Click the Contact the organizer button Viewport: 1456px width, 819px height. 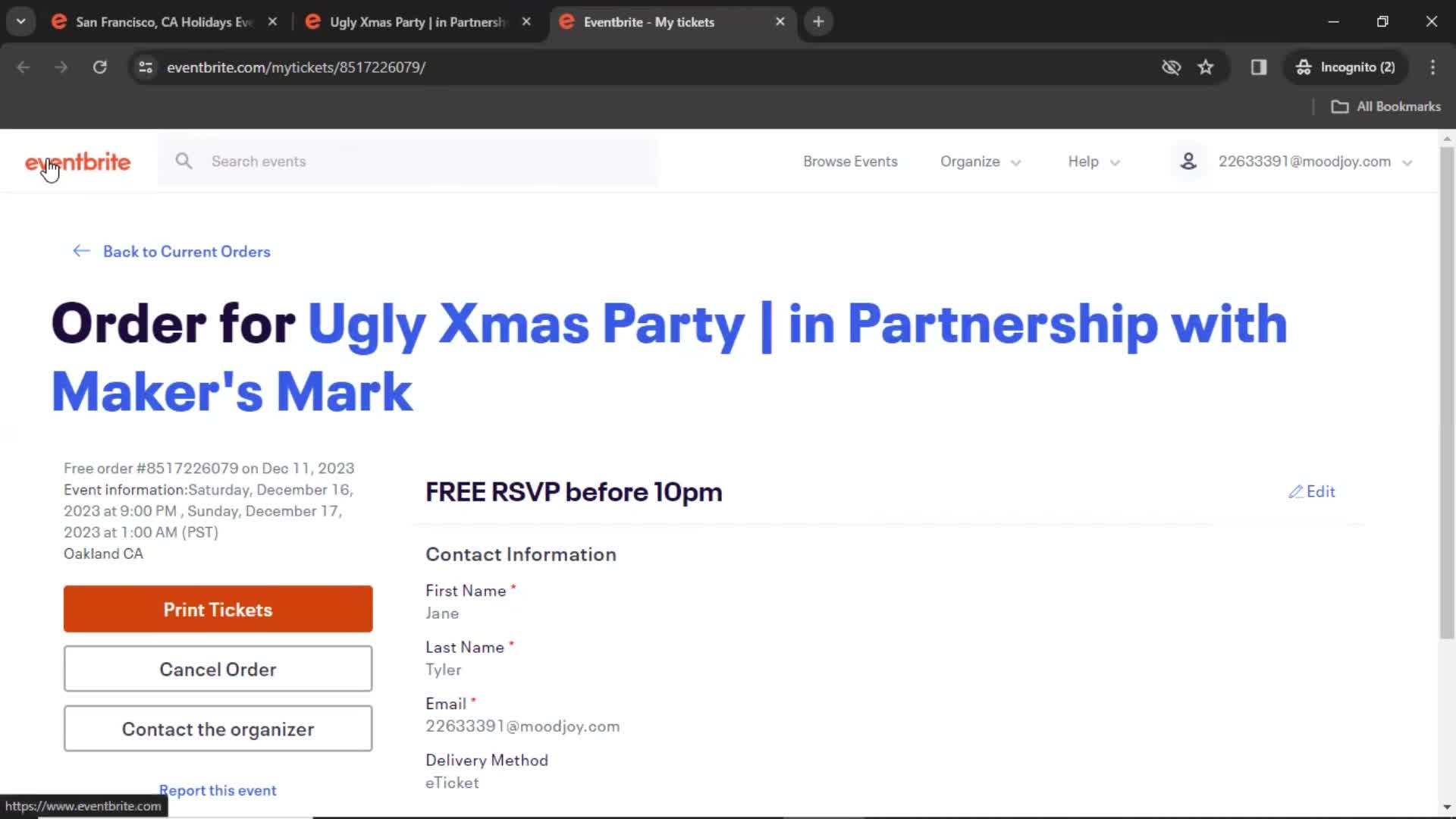point(218,729)
